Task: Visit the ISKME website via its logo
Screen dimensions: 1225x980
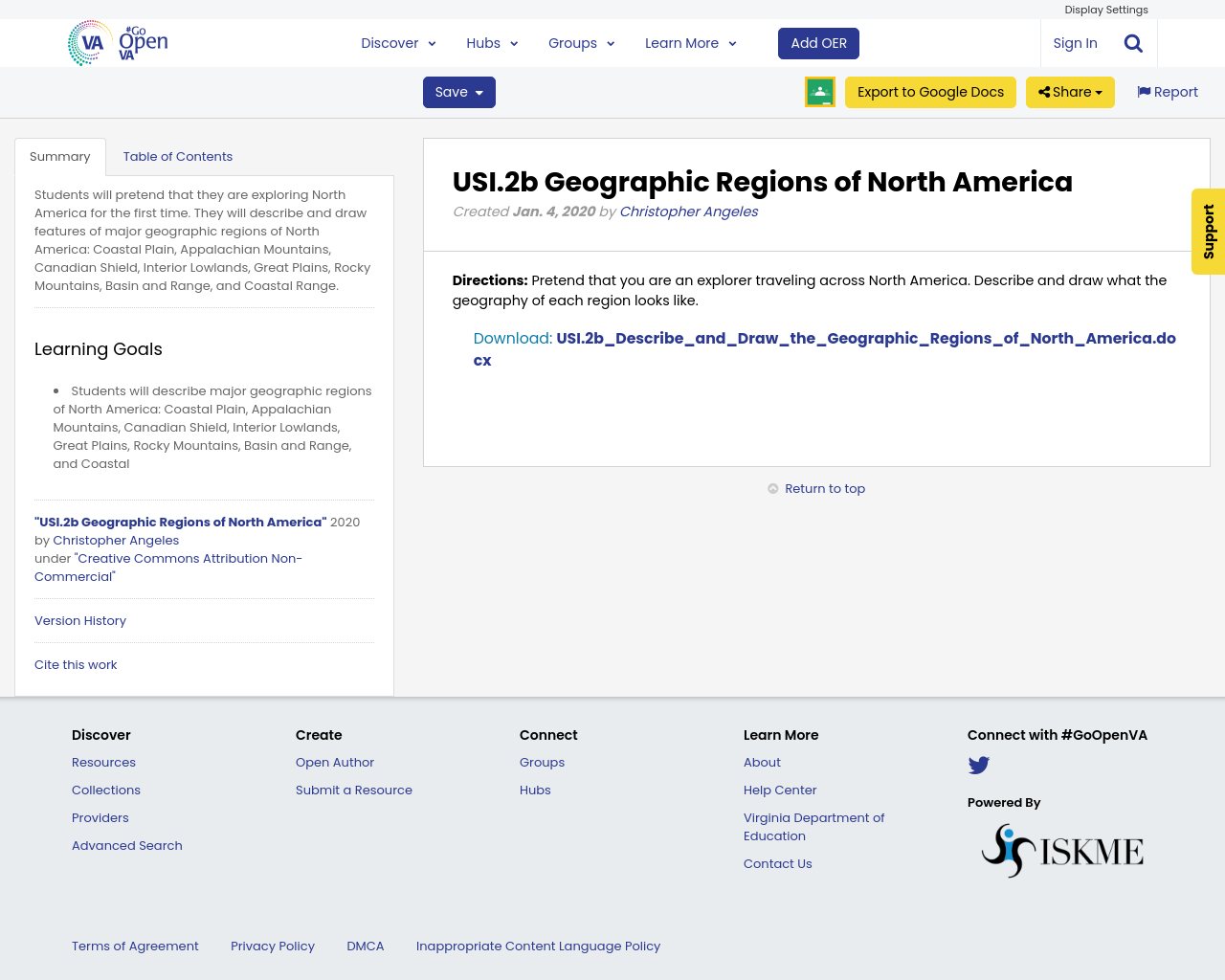Action: (x=1062, y=849)
